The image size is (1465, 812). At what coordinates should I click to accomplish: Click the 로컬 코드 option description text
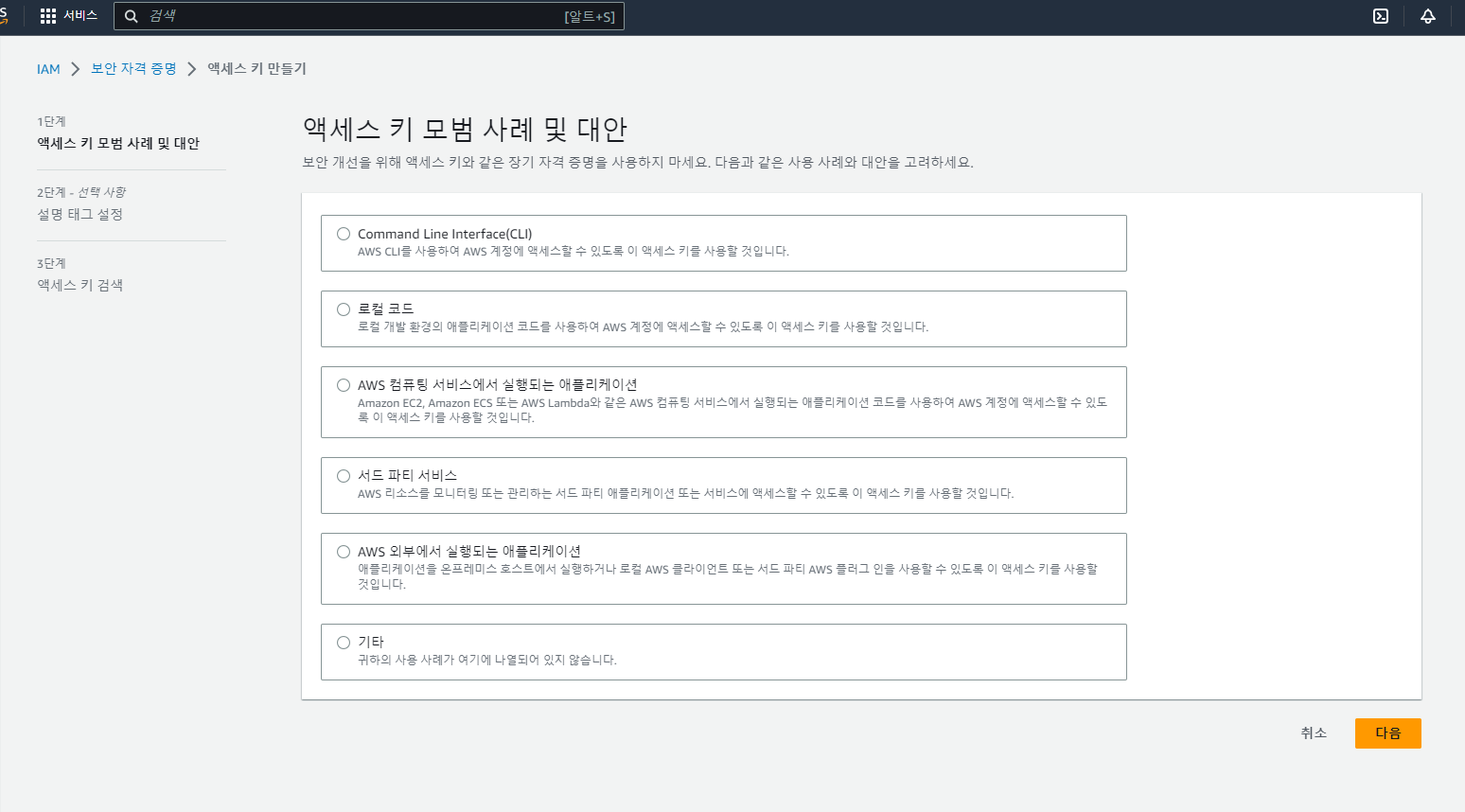pyautogui.click(x=644, y=327)
